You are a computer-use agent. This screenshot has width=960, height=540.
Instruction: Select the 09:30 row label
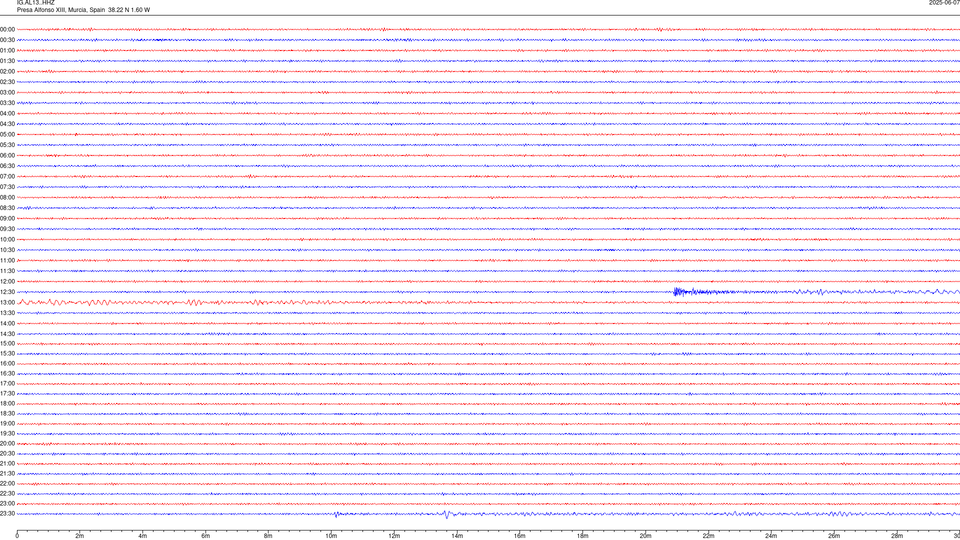point(7,229)
